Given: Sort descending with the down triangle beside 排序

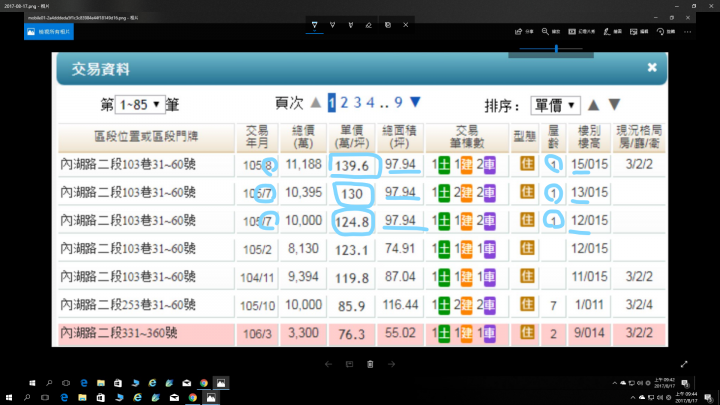Looking at the screenshot, I should point(614,105).
